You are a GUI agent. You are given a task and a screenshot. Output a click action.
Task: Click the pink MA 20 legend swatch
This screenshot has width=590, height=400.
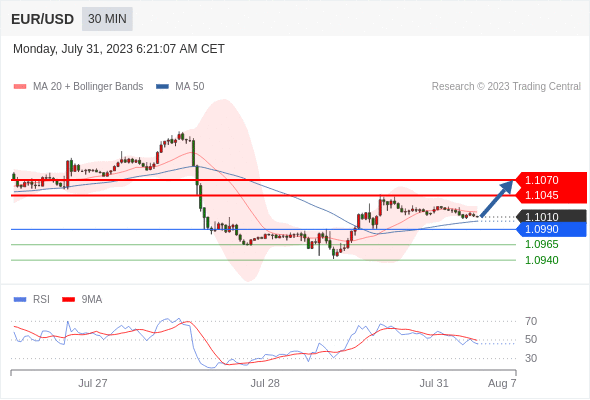coord(20,87)
